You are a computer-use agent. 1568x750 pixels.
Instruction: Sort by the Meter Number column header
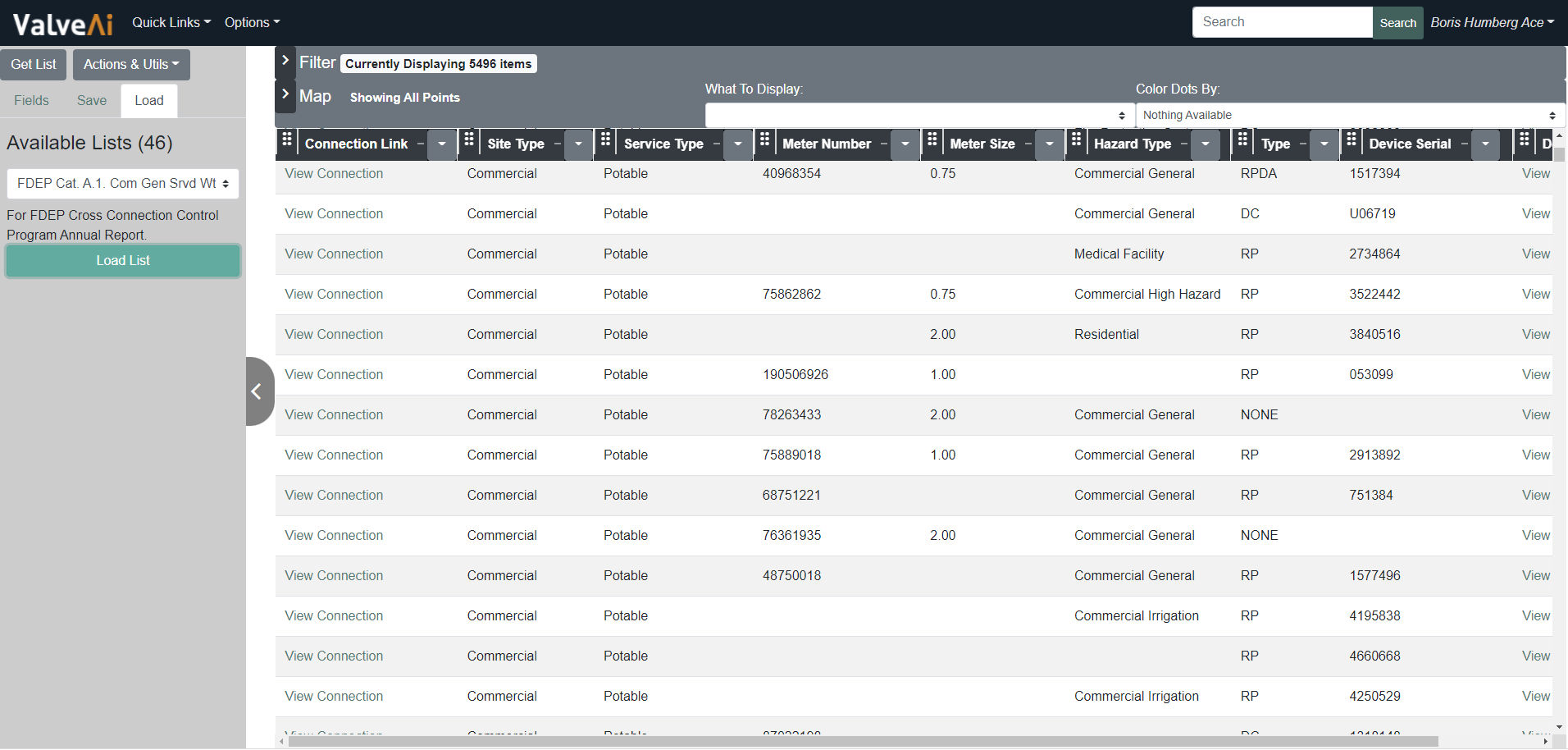tap(827, 144)
